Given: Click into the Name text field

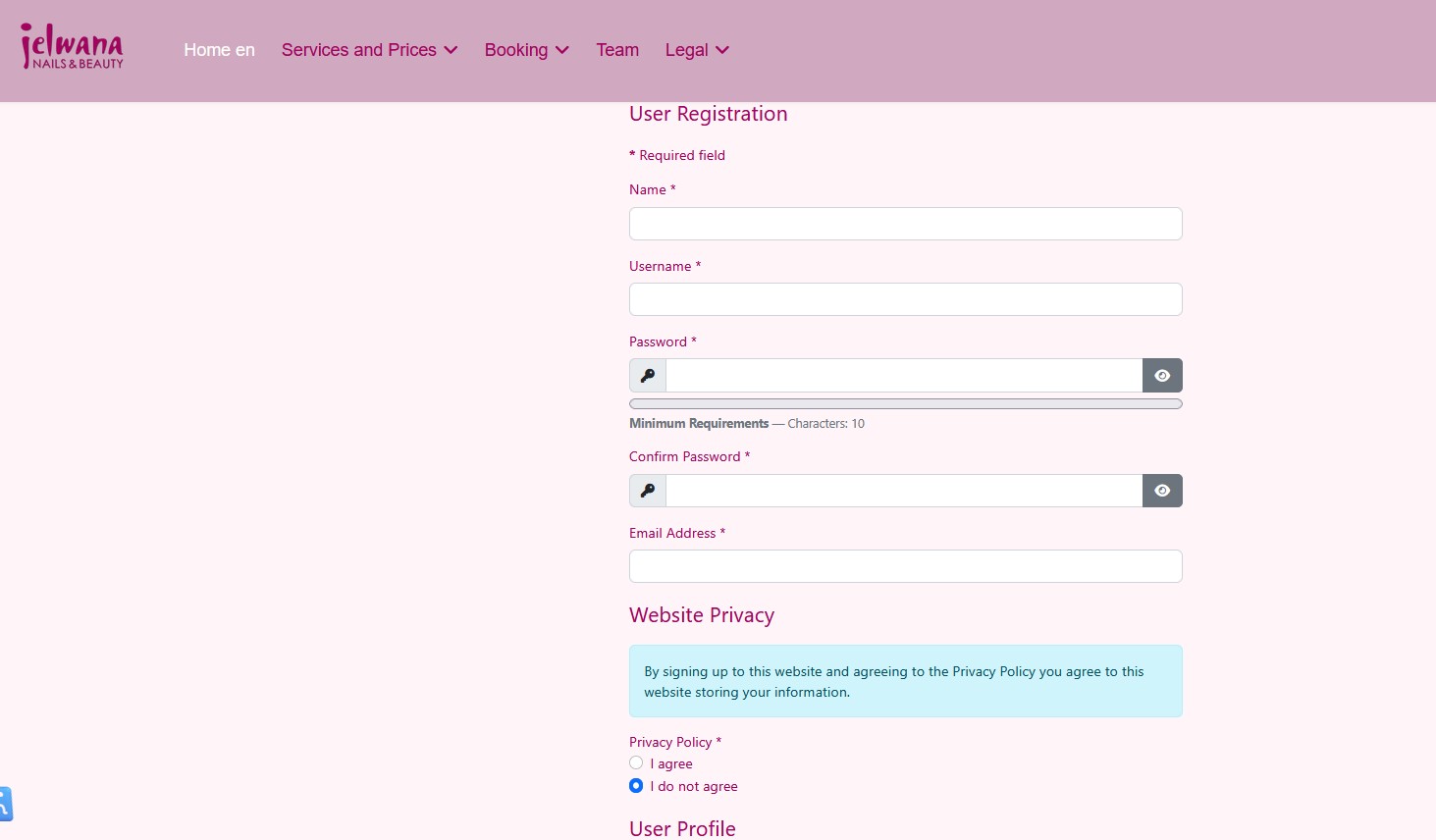Looking at the screenshot, I should (x=905, y=224).
